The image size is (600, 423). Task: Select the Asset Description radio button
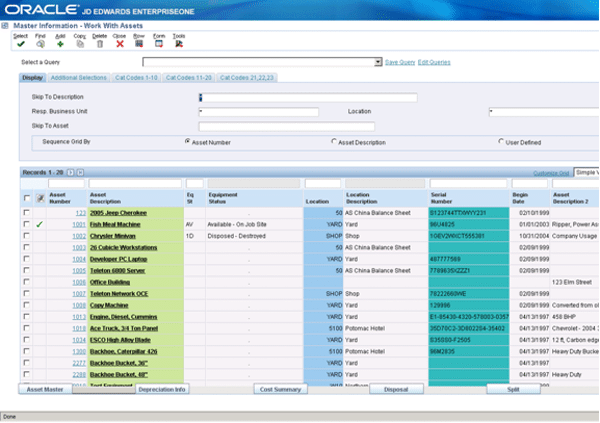pyautogui.click(x=333, y=142)
